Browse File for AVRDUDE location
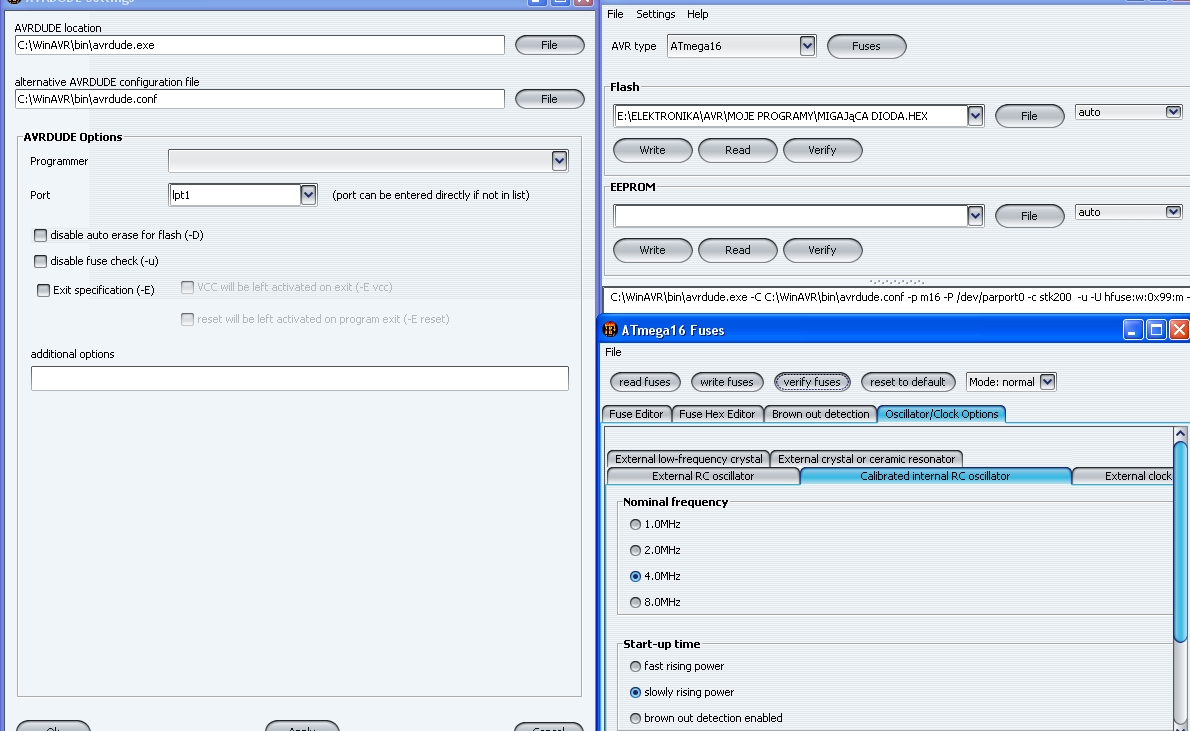 [x=549, y=46]
